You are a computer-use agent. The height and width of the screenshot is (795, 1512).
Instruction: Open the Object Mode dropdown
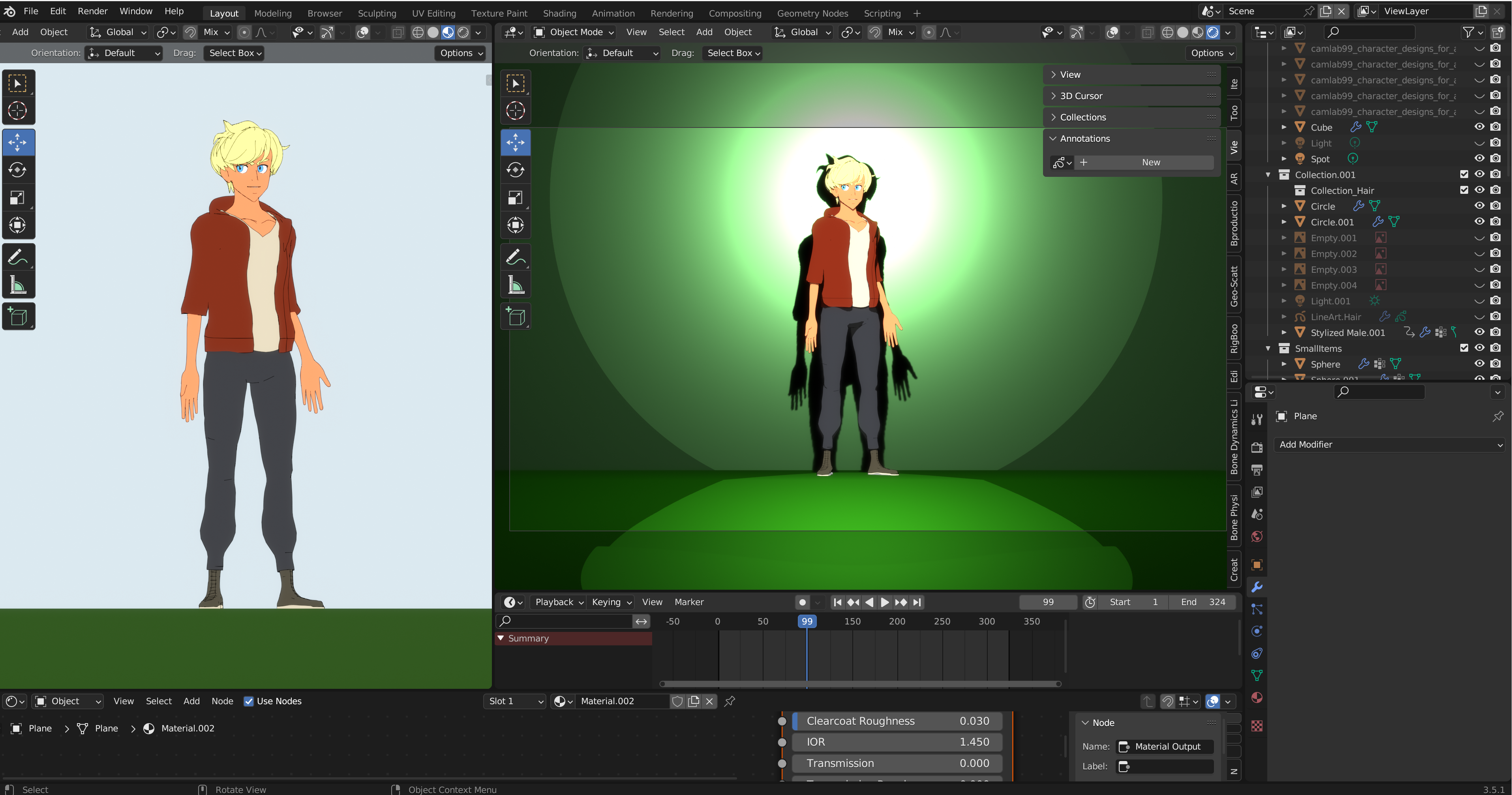tap(574, 32)
